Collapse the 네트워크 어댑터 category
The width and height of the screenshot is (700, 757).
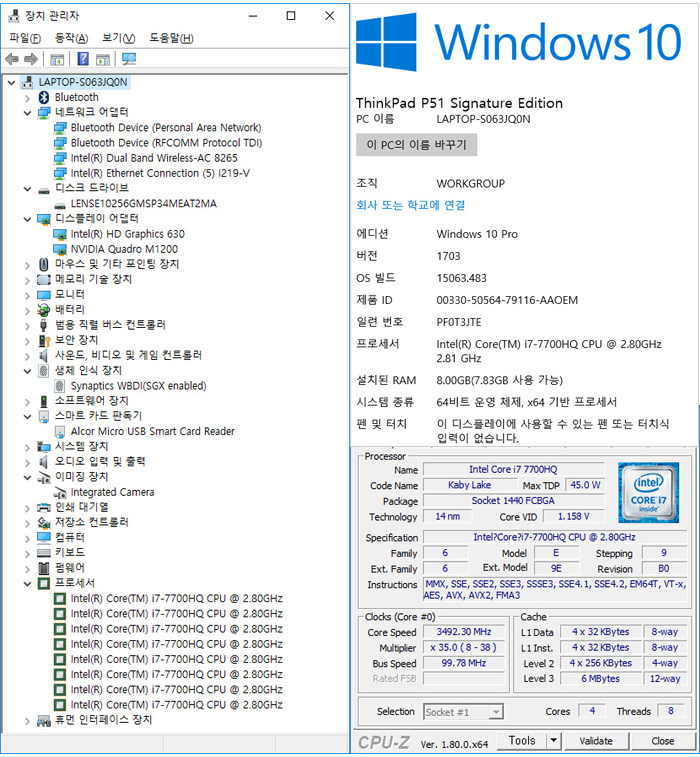tap(28, 113)
